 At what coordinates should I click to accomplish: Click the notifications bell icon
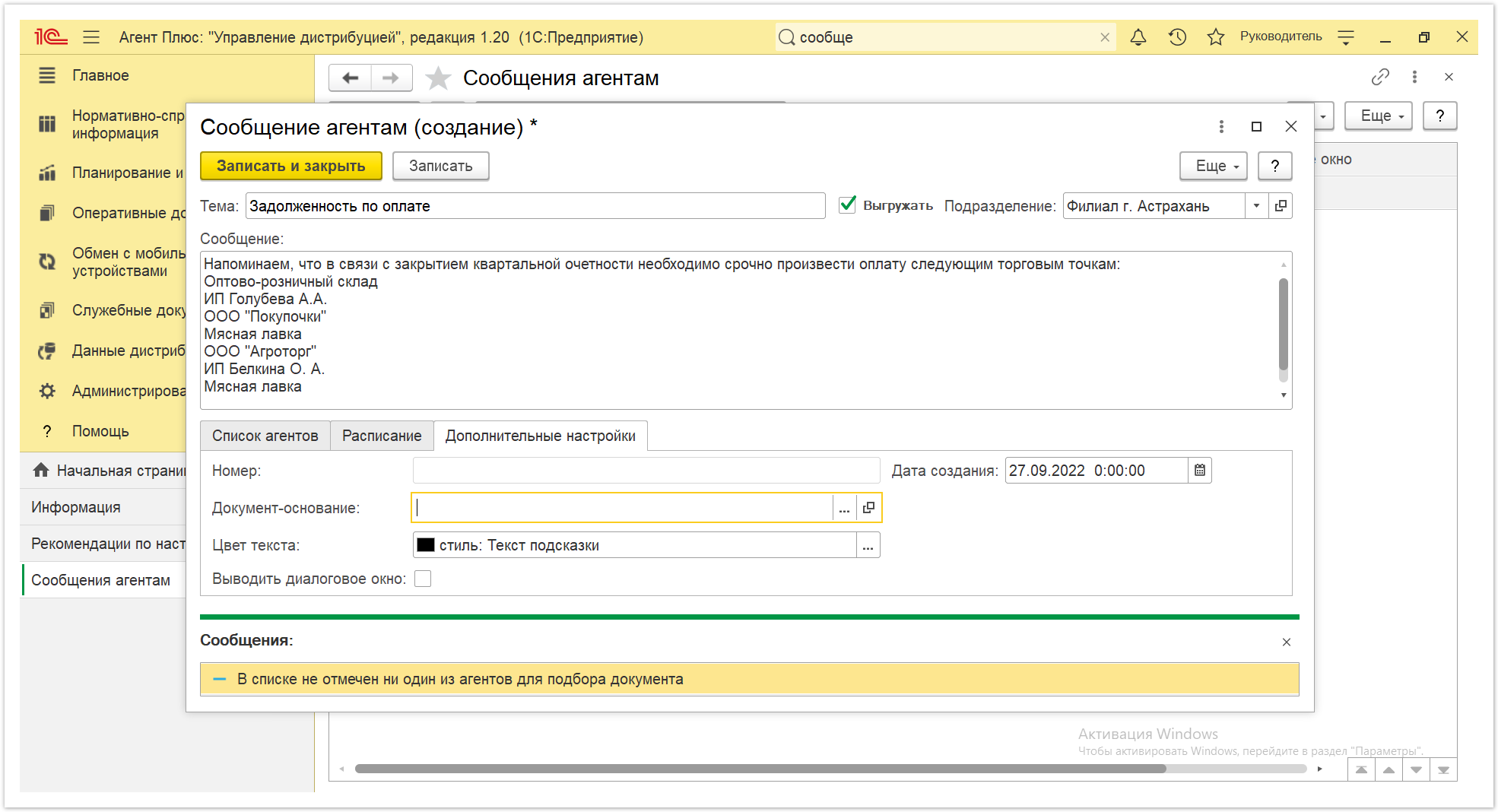1138,36
